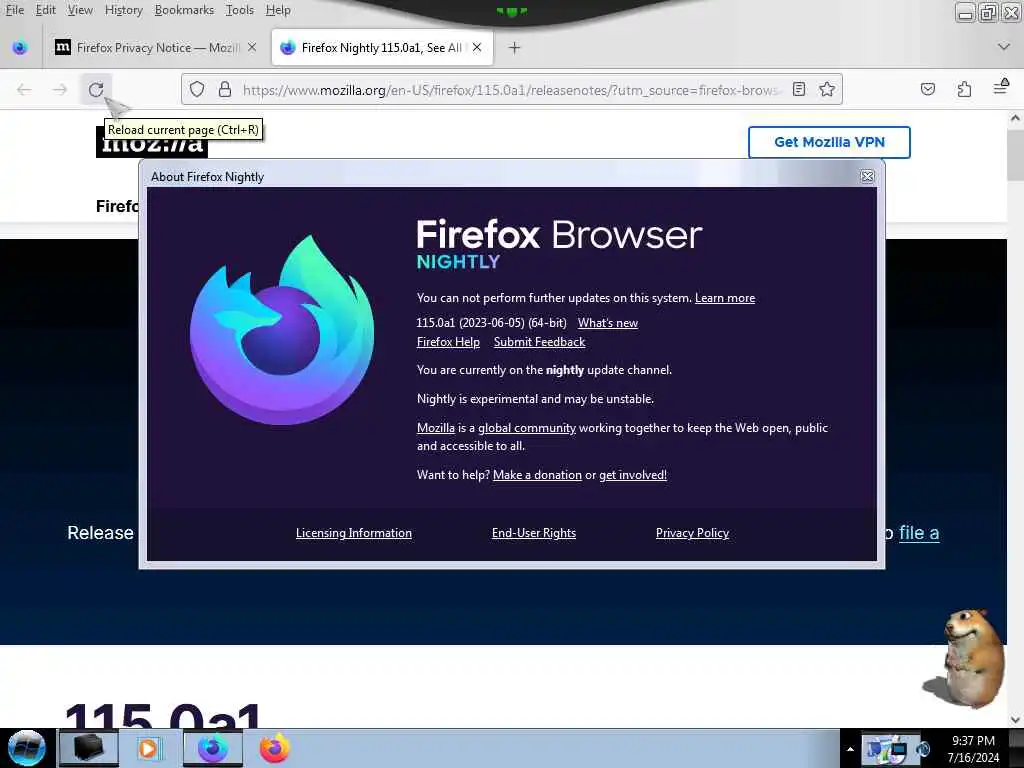Click the Learn more link

(725, 298)
